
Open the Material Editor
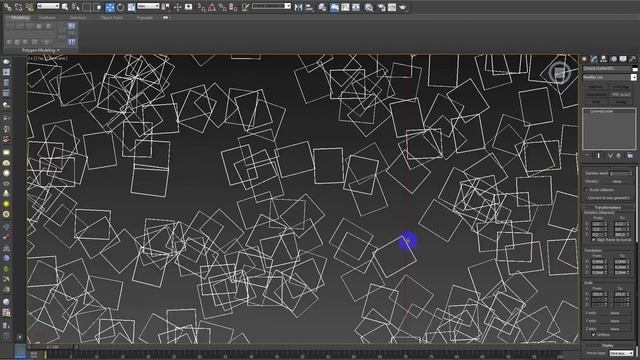(x=369, y=7)
